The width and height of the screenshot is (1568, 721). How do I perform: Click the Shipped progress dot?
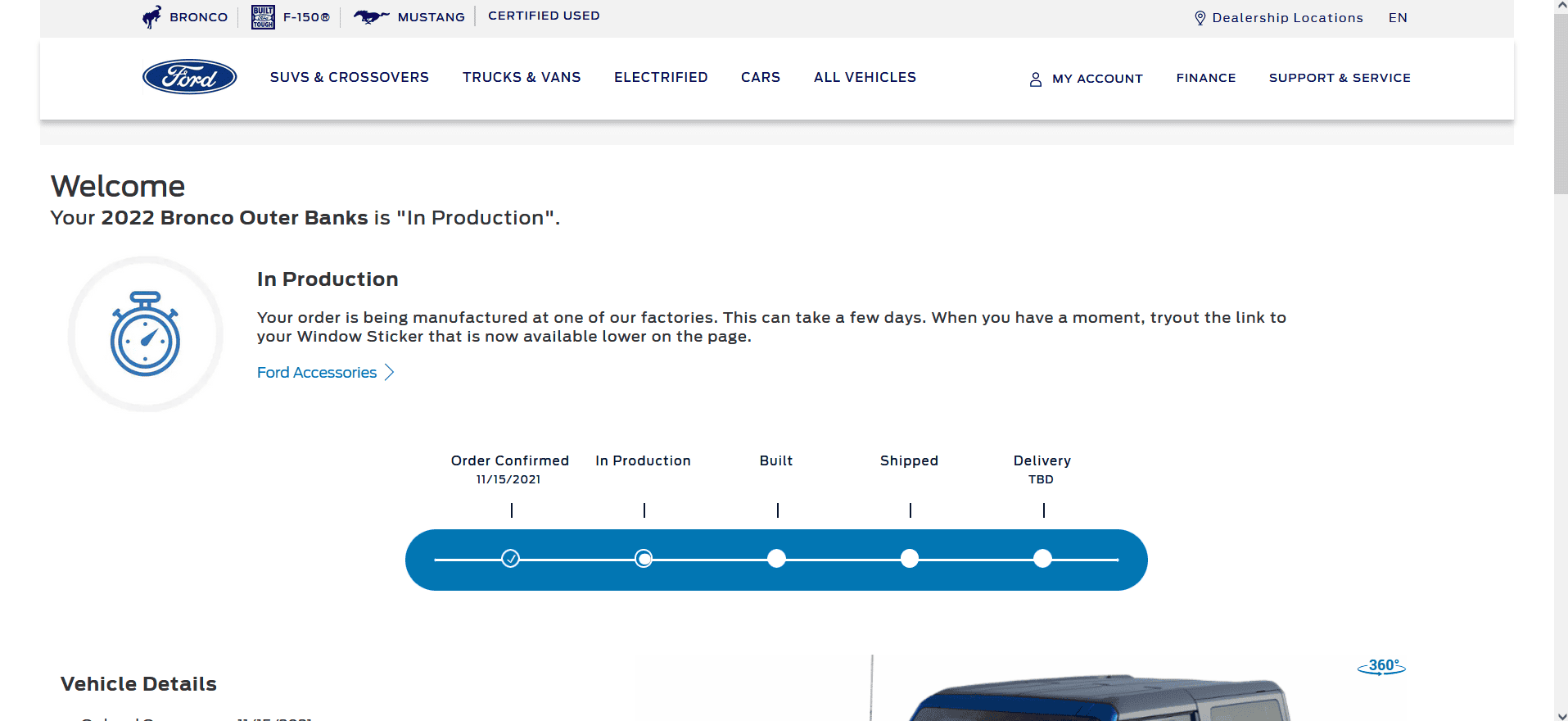click(x=910, y=559)
